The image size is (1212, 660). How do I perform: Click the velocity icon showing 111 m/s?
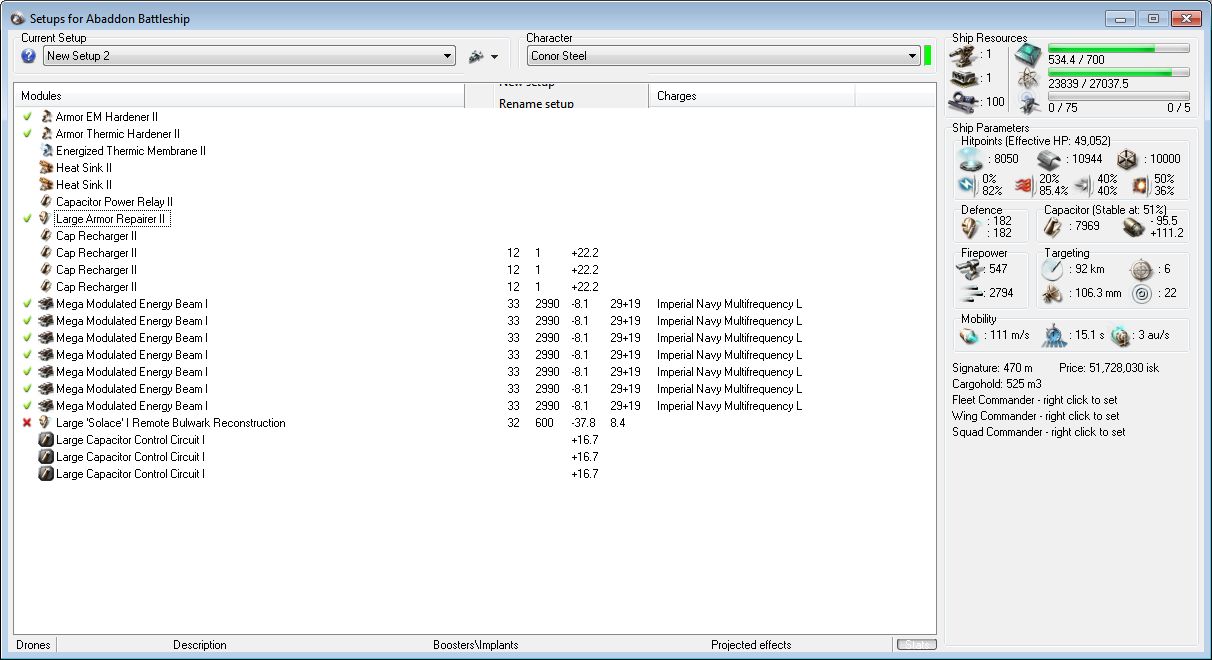pyautogui.click(x=969, y=335)
